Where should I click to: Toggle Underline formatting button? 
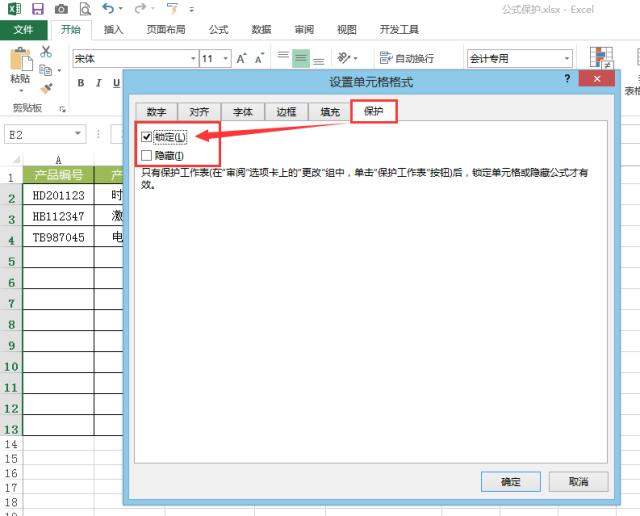point(116,83)
